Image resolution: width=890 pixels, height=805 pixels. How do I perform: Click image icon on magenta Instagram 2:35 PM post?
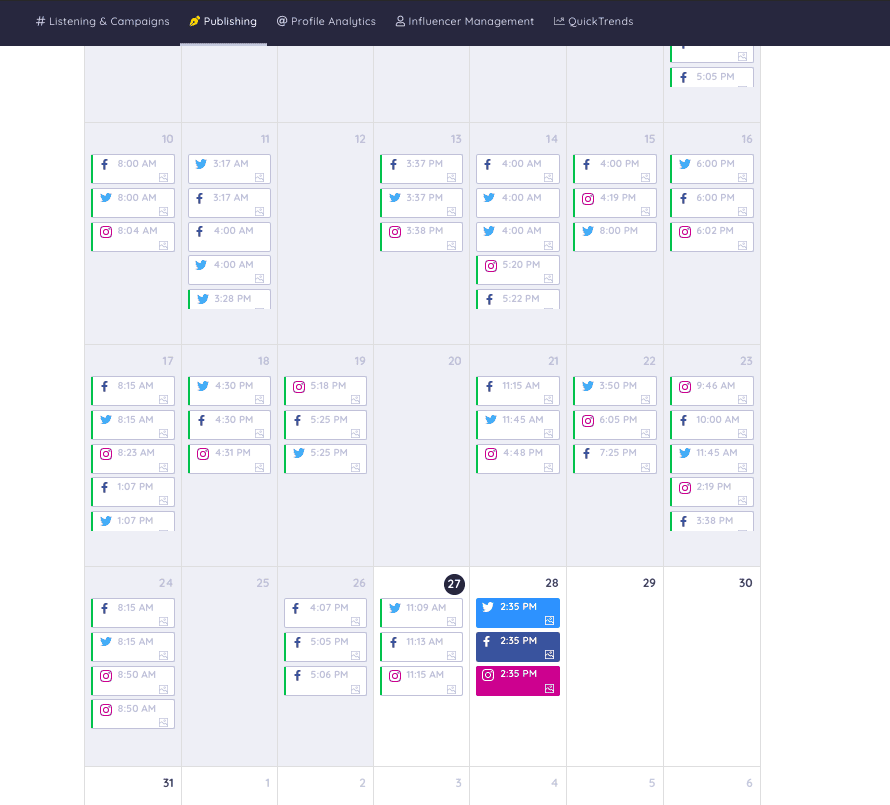pyautogui.click(x=549, y=689)
